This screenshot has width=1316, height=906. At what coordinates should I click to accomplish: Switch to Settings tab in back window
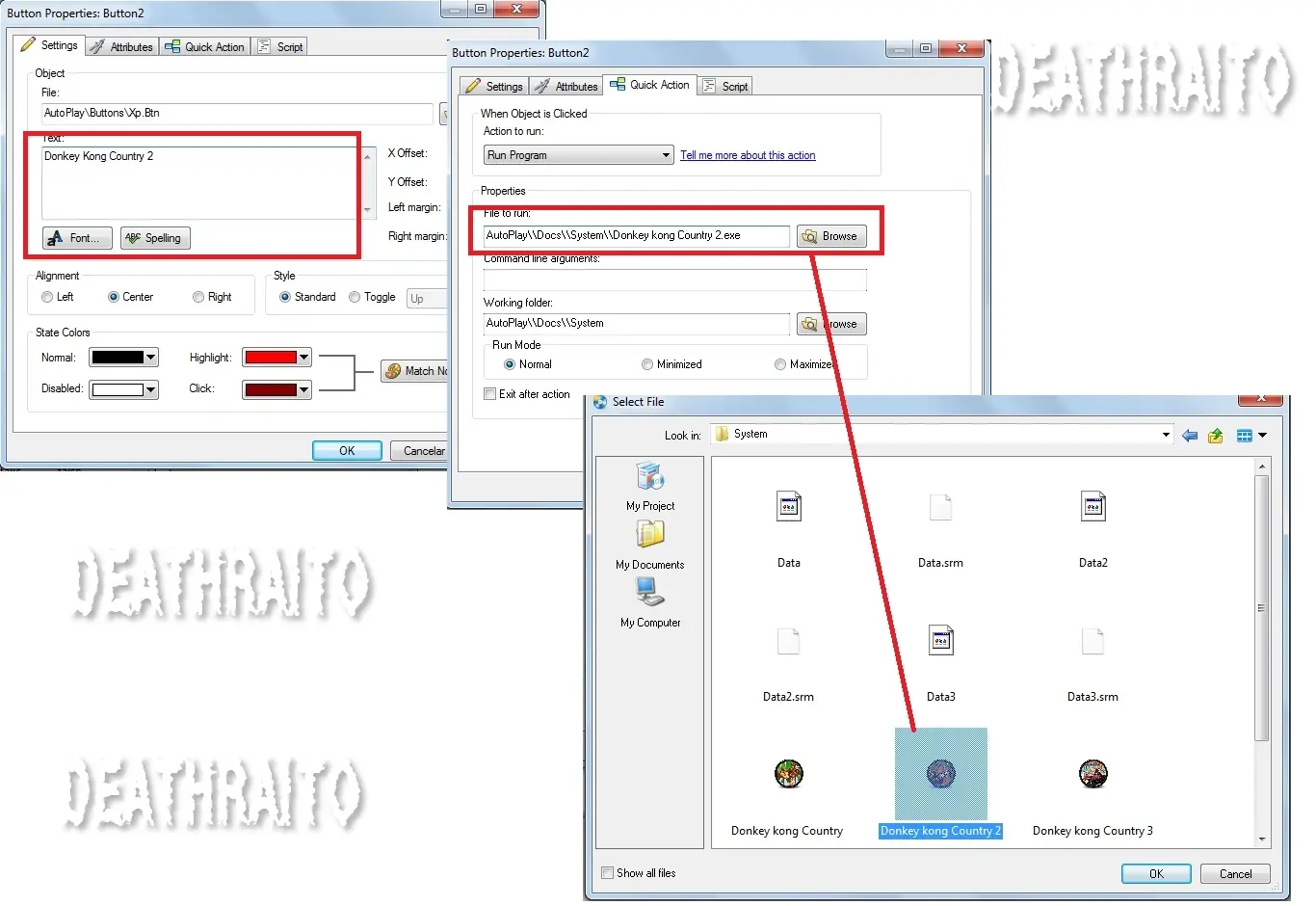[49, 45]
